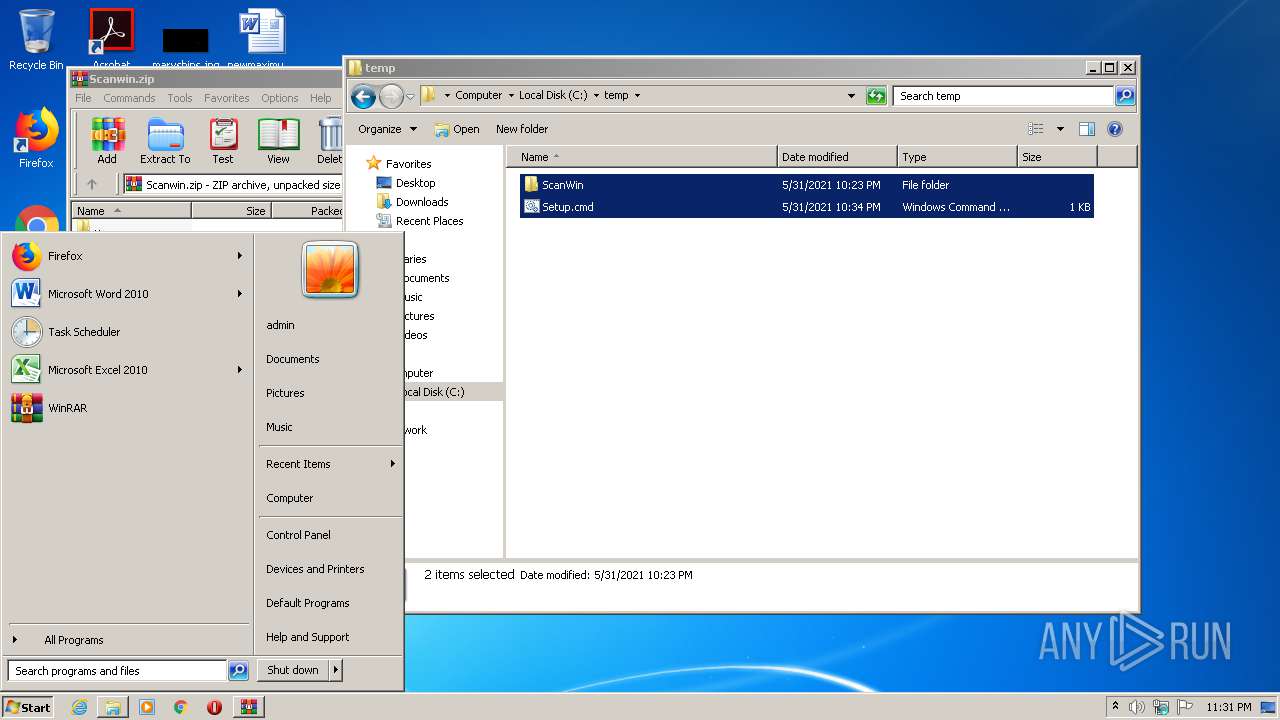
Task: Open the Organize menu
Action: click(387, 129)
